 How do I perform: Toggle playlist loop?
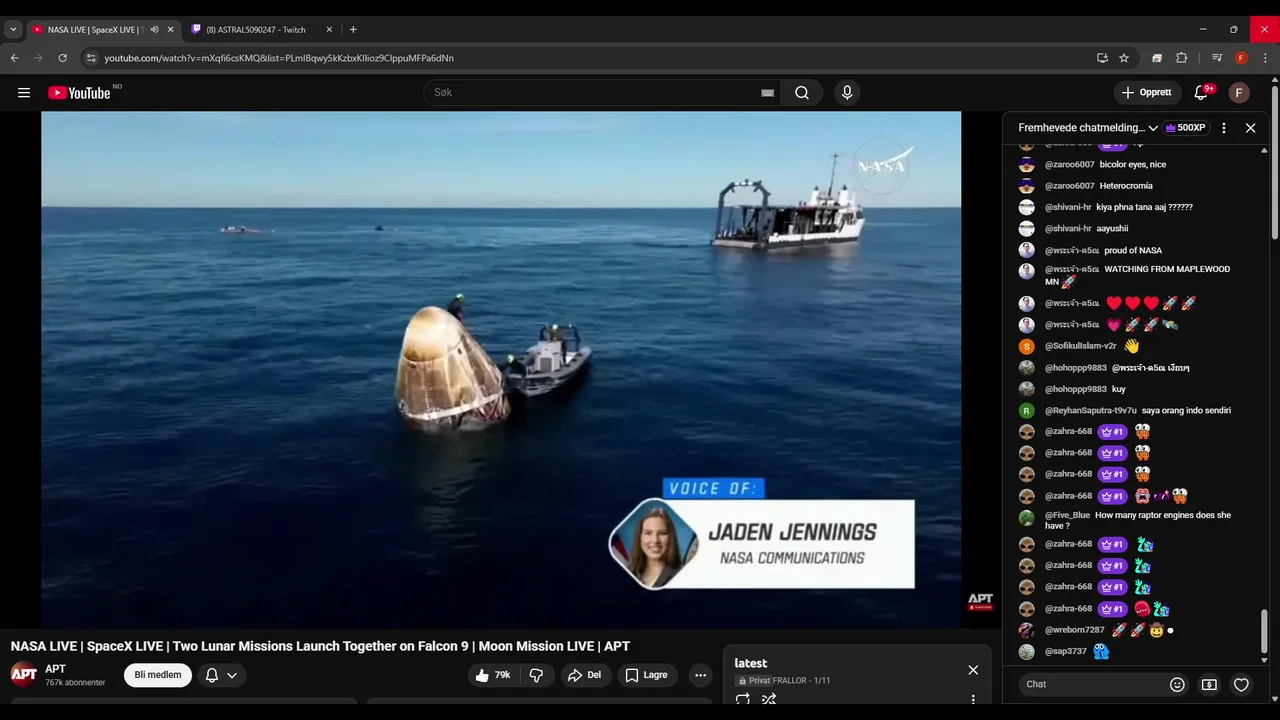(743, 700)
